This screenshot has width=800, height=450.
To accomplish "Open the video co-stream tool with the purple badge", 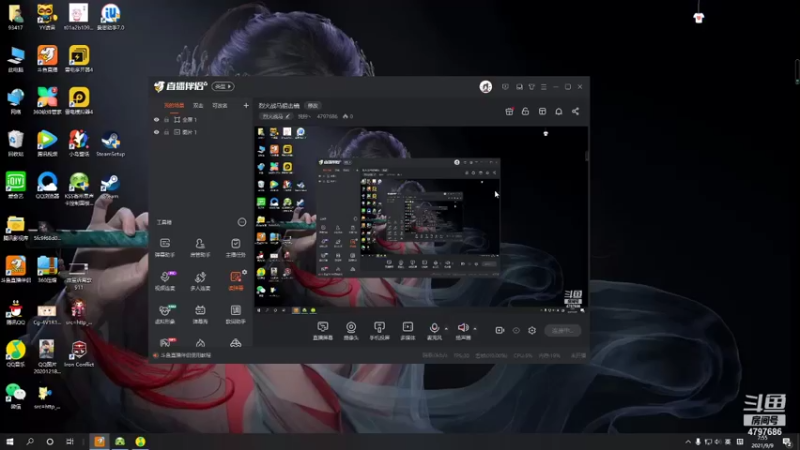I will click(165, 281).
